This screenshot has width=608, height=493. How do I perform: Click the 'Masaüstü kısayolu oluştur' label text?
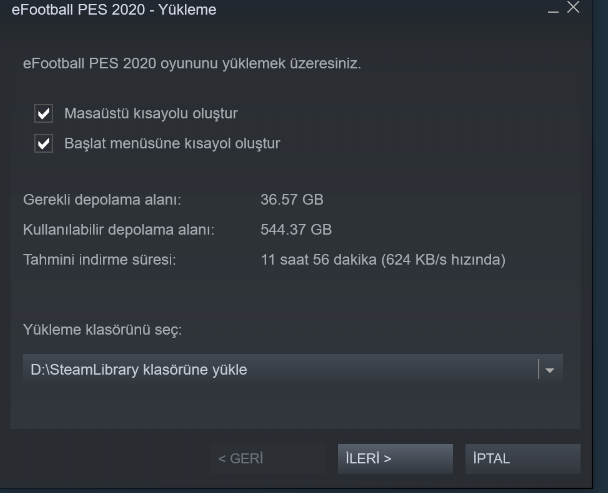151,113
